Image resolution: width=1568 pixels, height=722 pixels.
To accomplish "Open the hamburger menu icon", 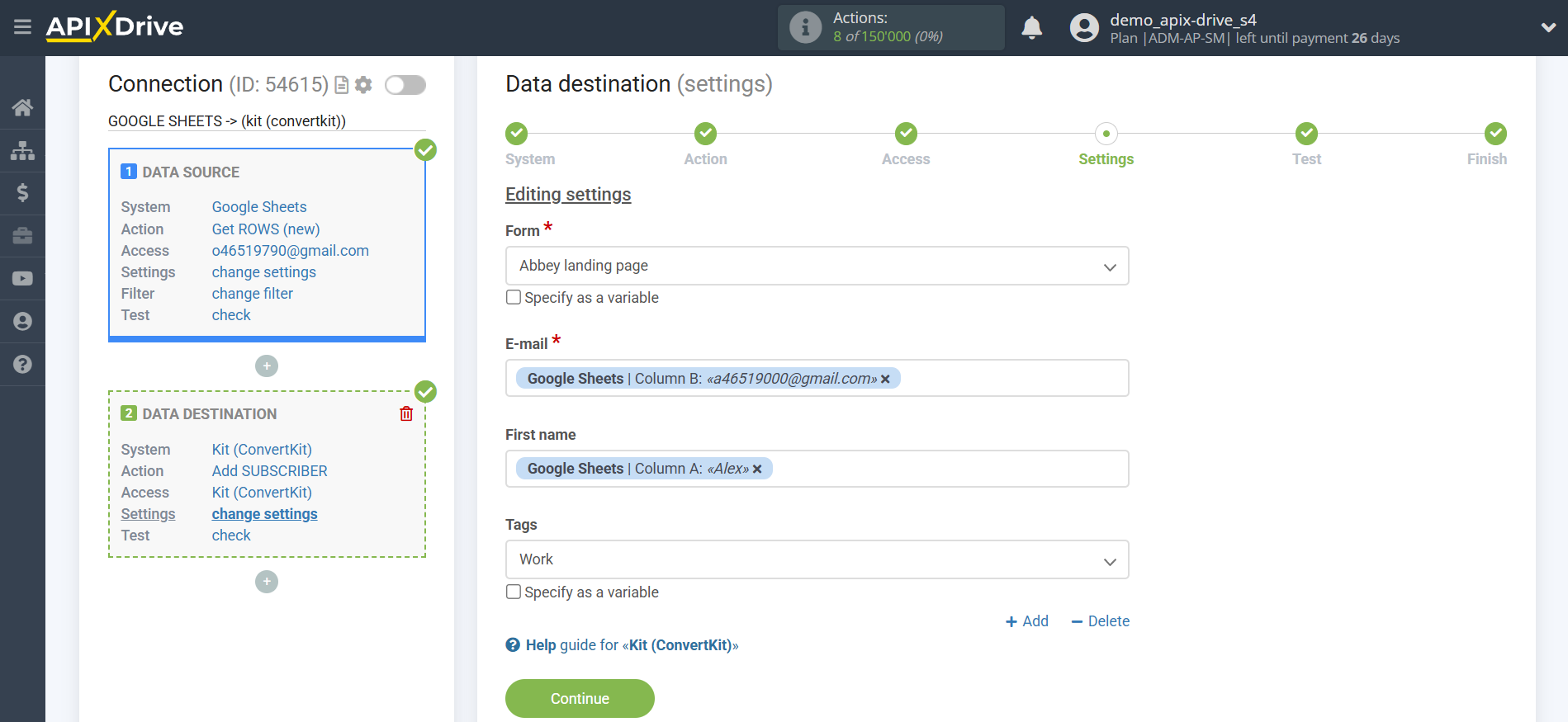I will (x=22, y=27).
